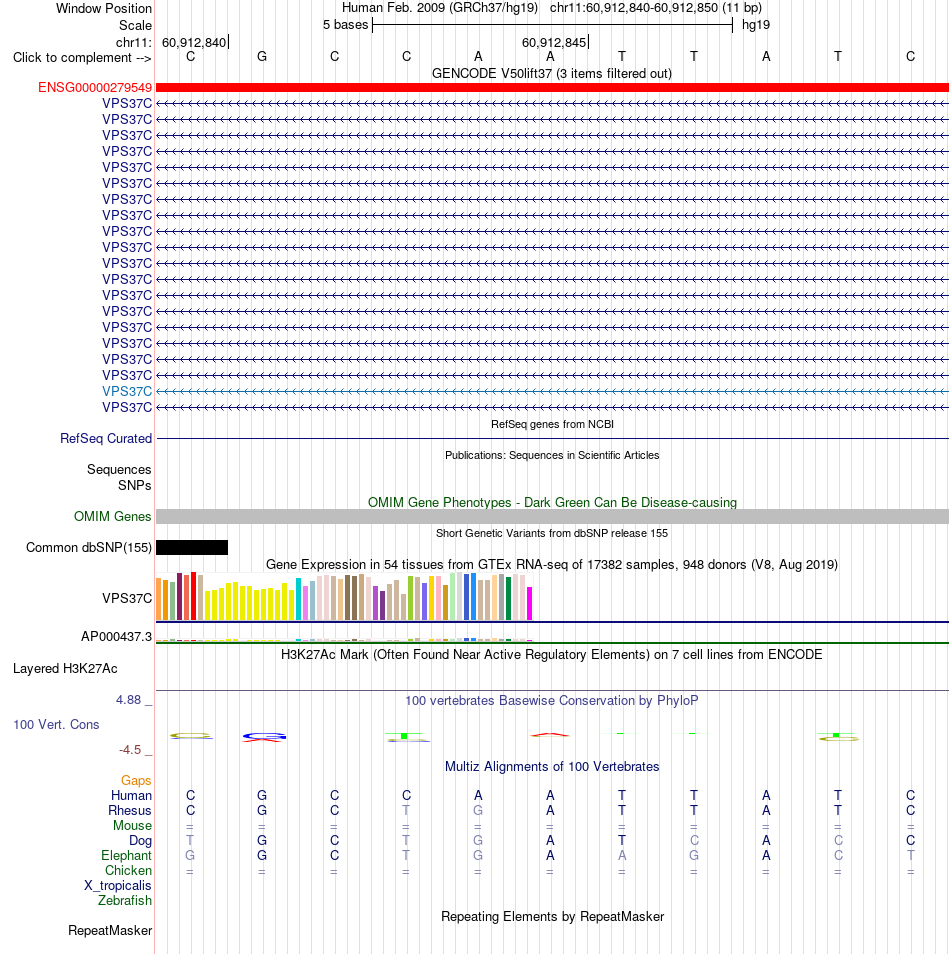The height and width of the screenshot is (954, 950).
Task: Click VPS37C label beside the GTEx expression bars
Action: pyautogui.click(x=127, y=598)
